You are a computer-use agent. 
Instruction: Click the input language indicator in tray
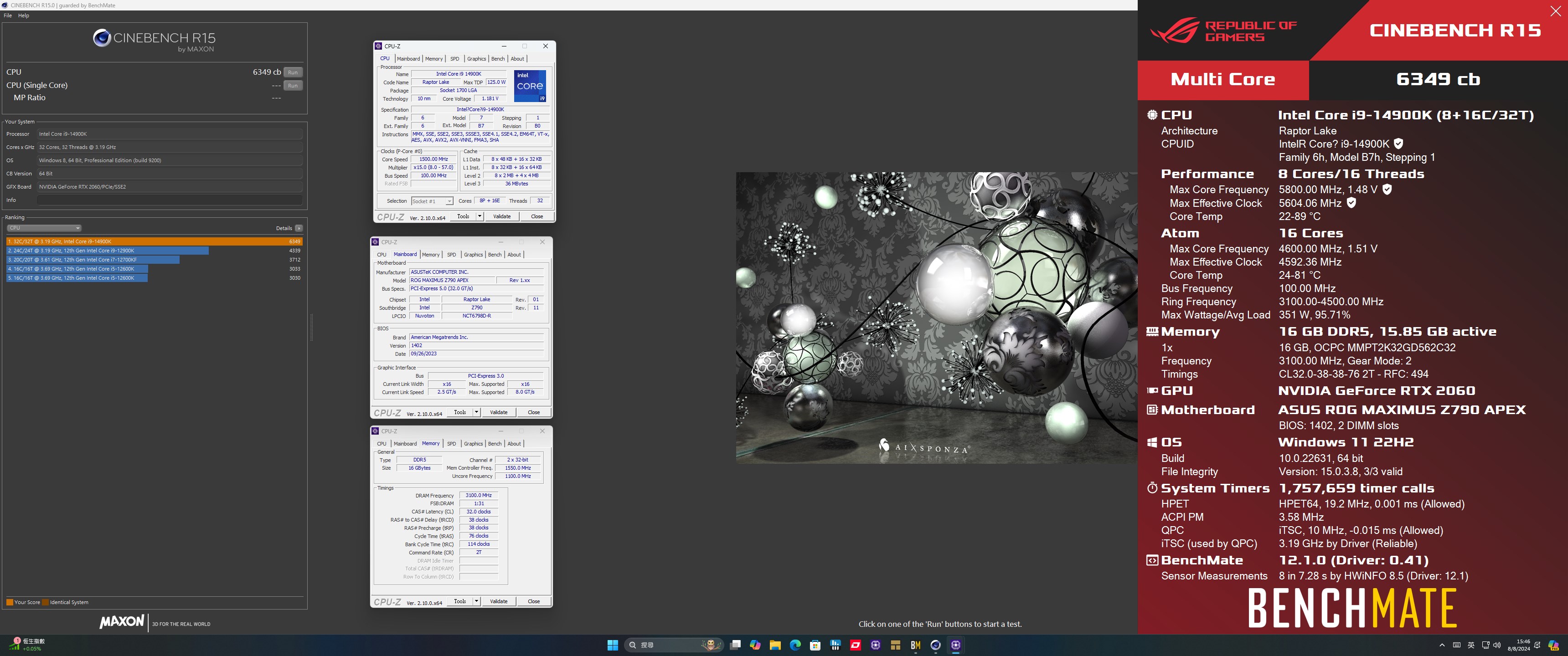coord(1471,645)
